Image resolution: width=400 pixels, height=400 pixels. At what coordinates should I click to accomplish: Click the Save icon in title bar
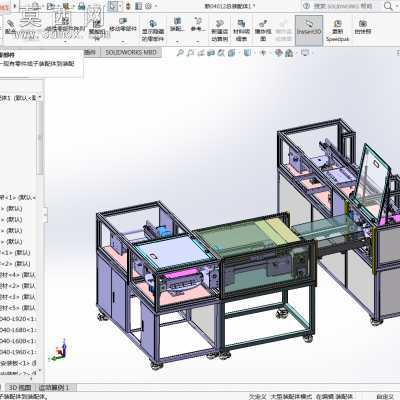coord(66,6)
